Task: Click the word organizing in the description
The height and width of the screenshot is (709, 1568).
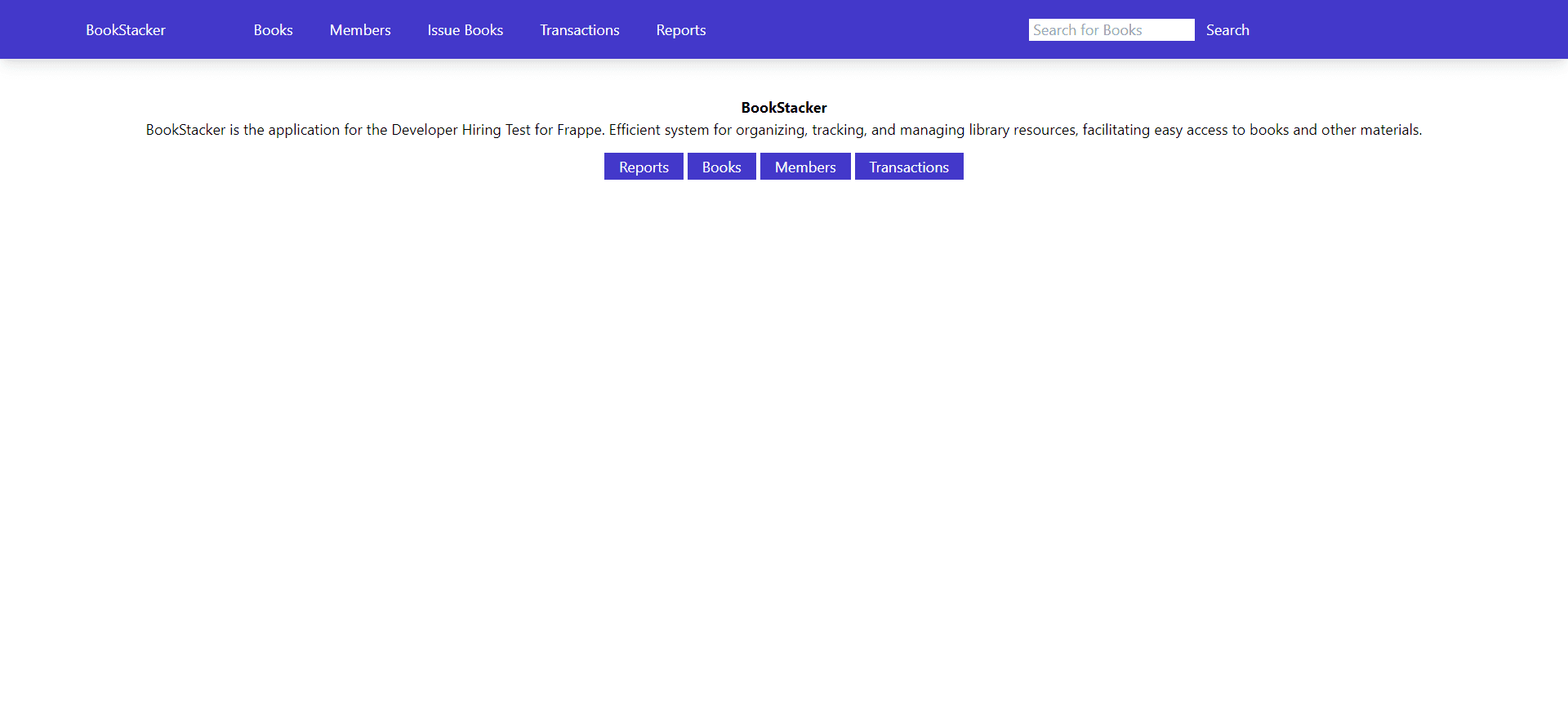Action: click(x=769, y=130)
